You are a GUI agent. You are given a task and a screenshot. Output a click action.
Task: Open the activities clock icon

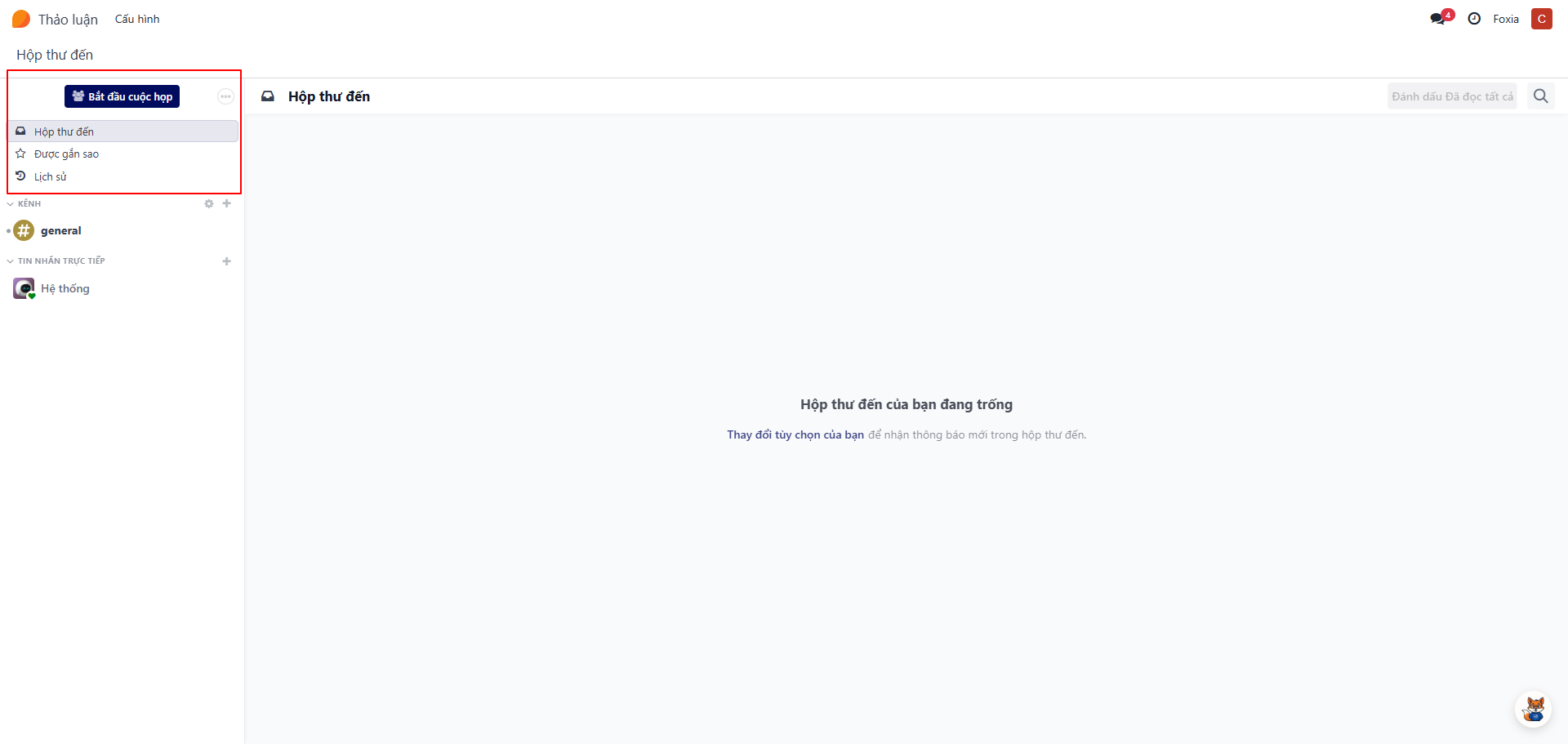click(1474, 19)
